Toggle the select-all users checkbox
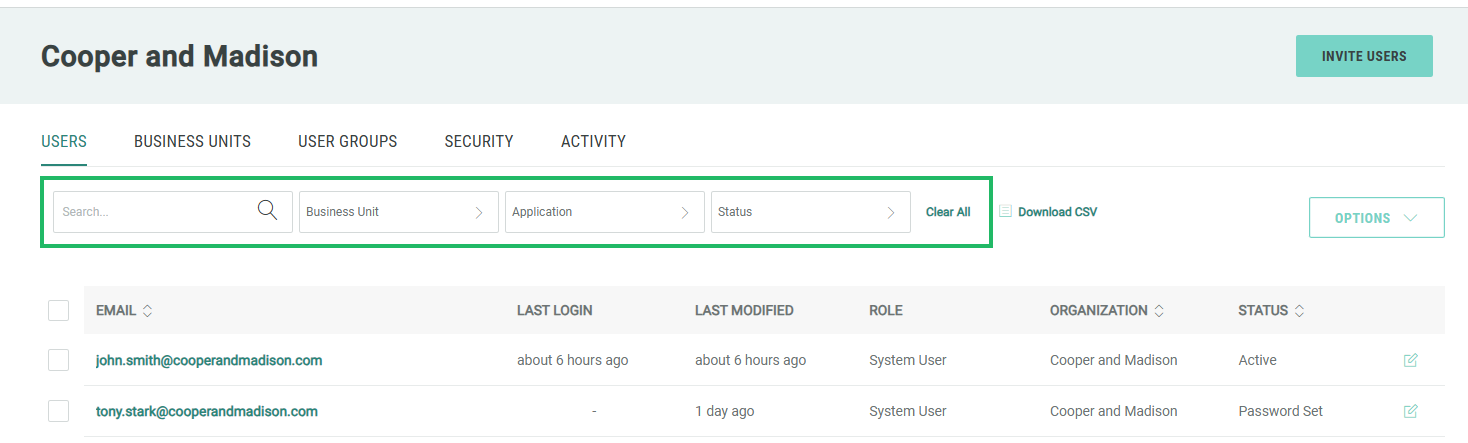 point(59,311)
